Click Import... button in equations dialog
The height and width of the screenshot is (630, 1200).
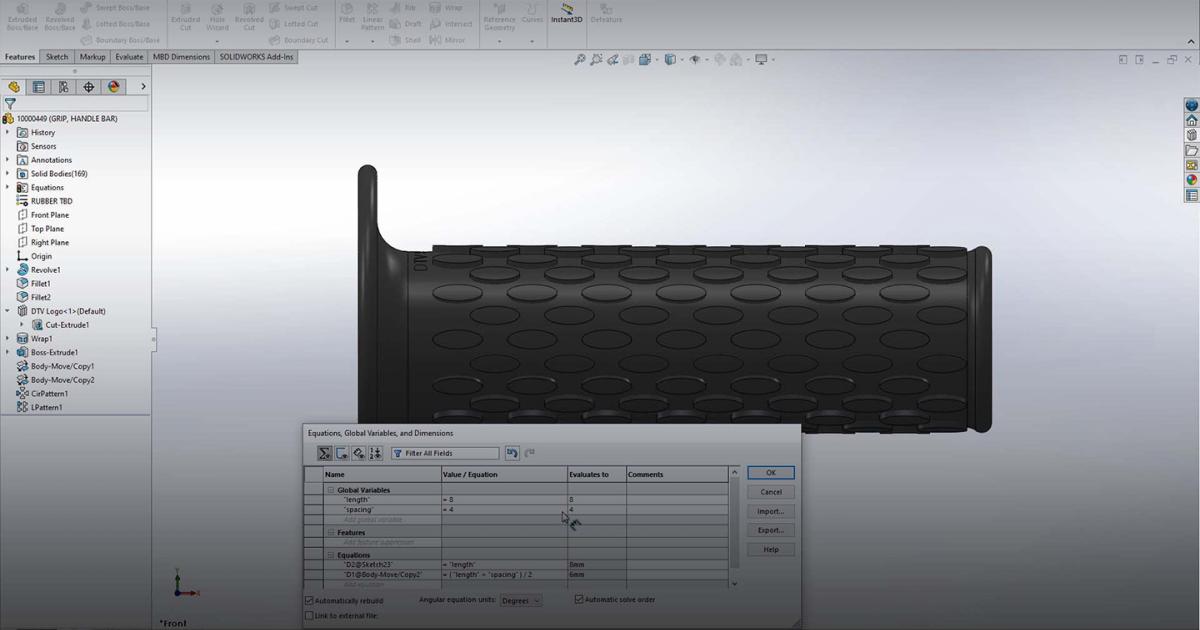tap(771, 511)
